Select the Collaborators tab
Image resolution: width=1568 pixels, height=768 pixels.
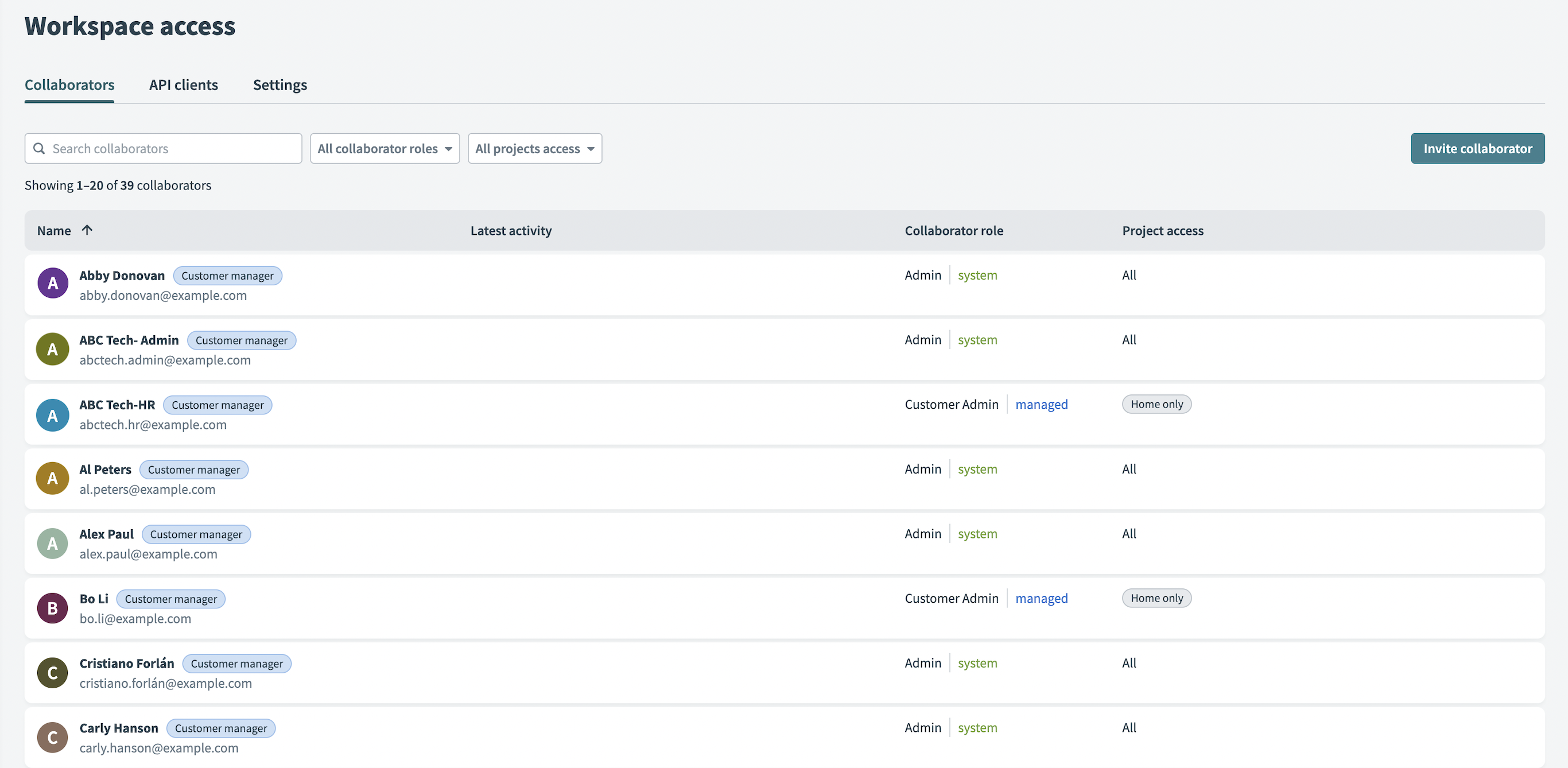pos(69,84)
